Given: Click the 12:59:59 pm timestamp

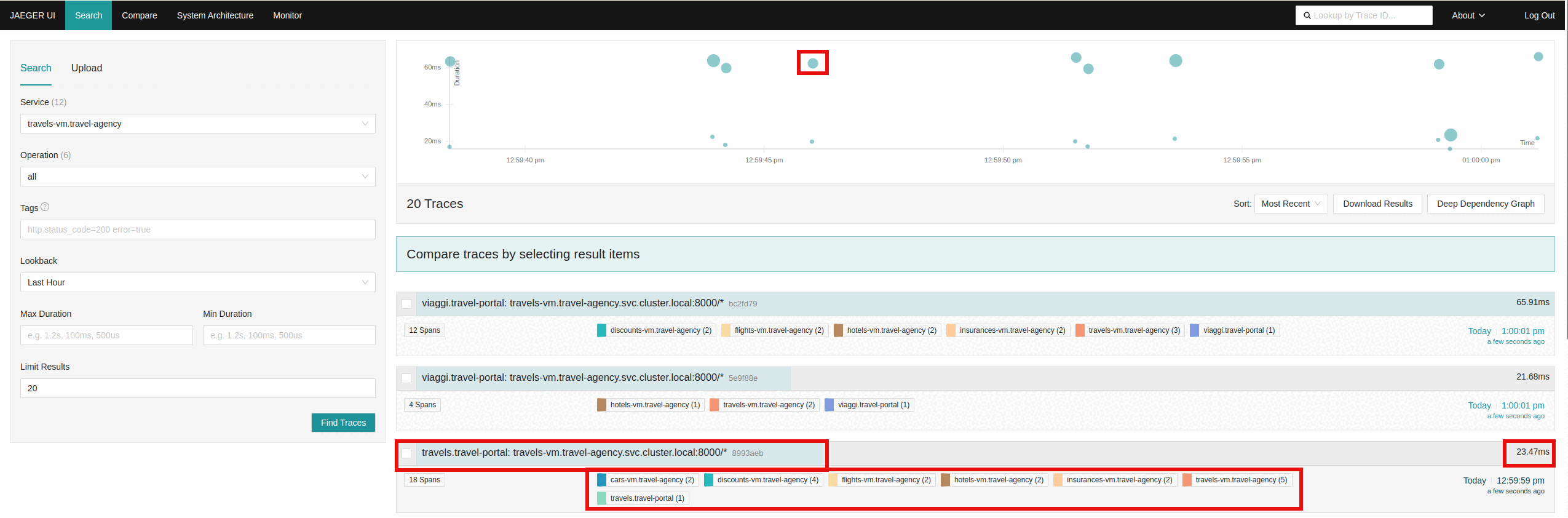Looking at the screenshot, I should pyautogui.click(x=1520, y=480).
